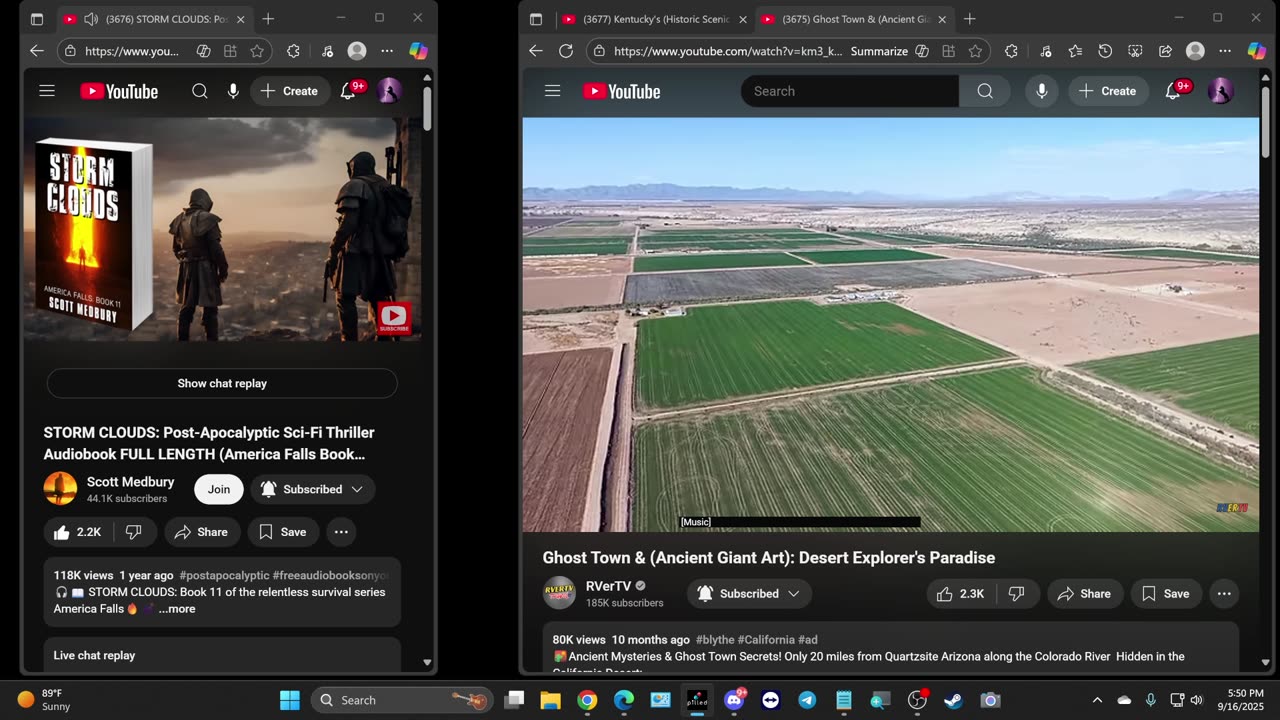
Task: Like the Ghost Town video
Action: tap(961, 593)
